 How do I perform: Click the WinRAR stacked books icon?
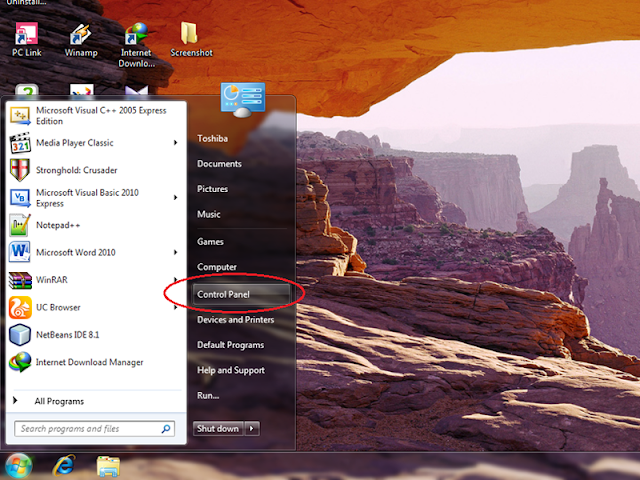(x=20, y=280)
